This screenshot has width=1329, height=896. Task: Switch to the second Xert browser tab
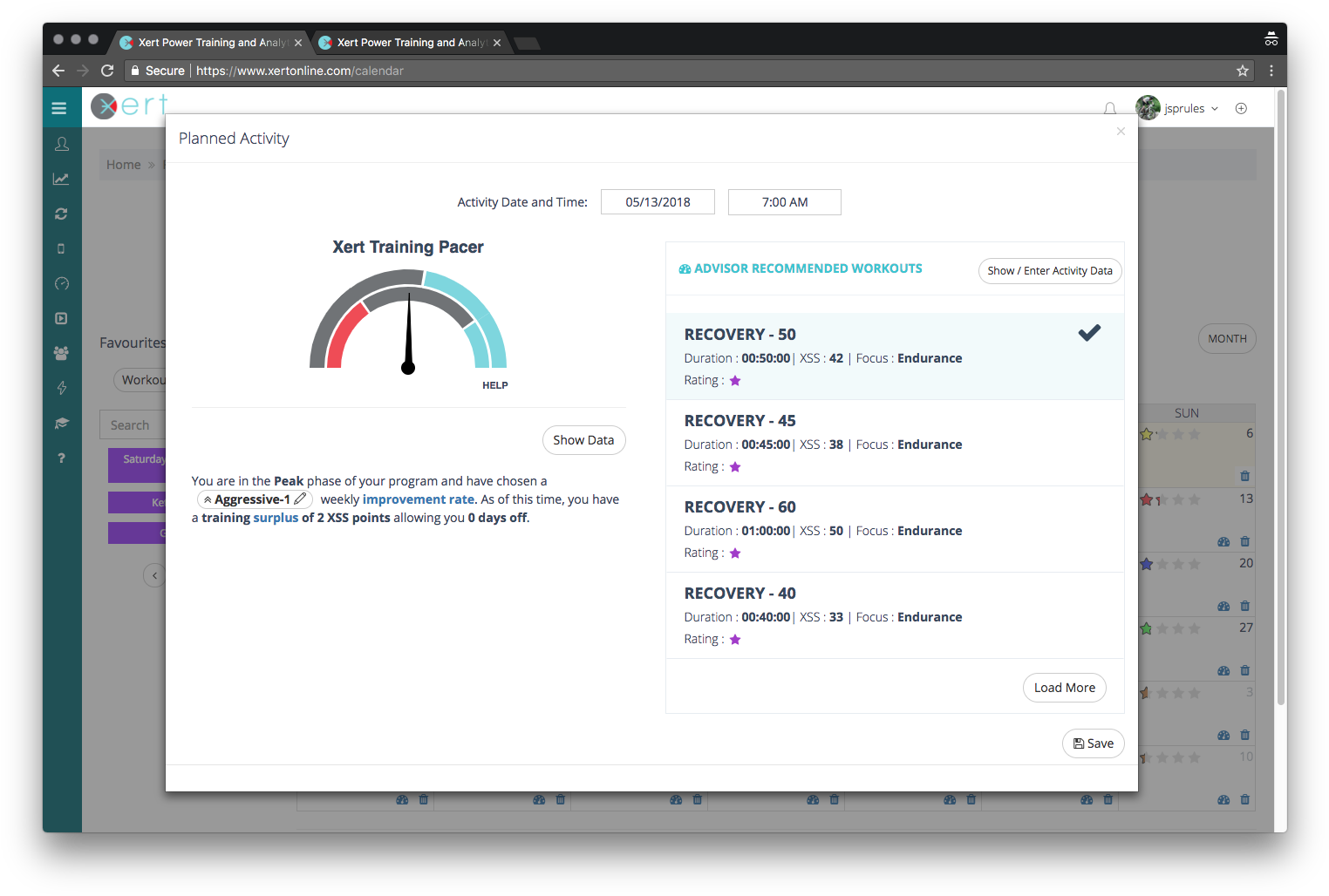click(410, 42)
